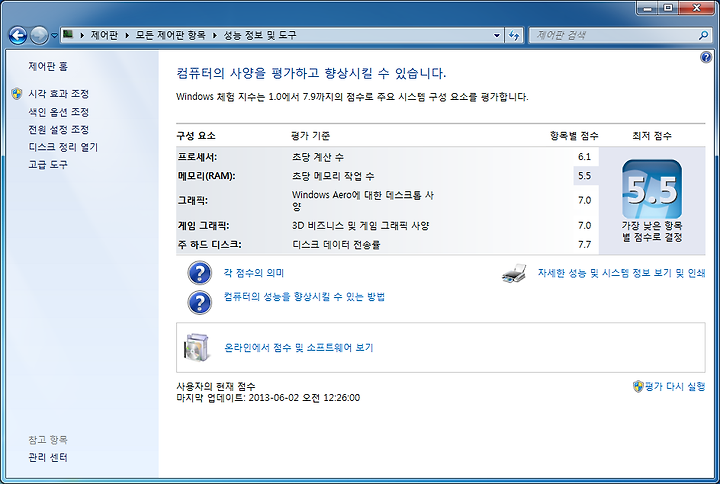Expand the arrow after 모든 제어판 항목
Image resolution: width=720 pixels, height=484 pixels.
pyautogui.click(x=214, y=35)
